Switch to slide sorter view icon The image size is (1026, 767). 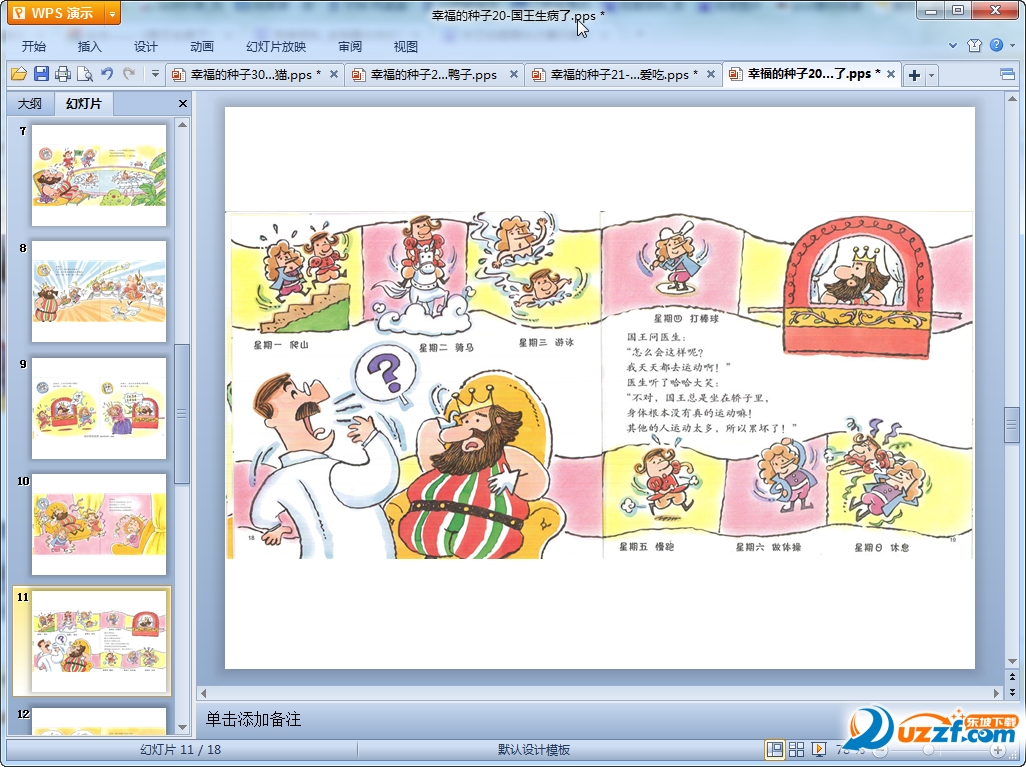coord(796,749)
